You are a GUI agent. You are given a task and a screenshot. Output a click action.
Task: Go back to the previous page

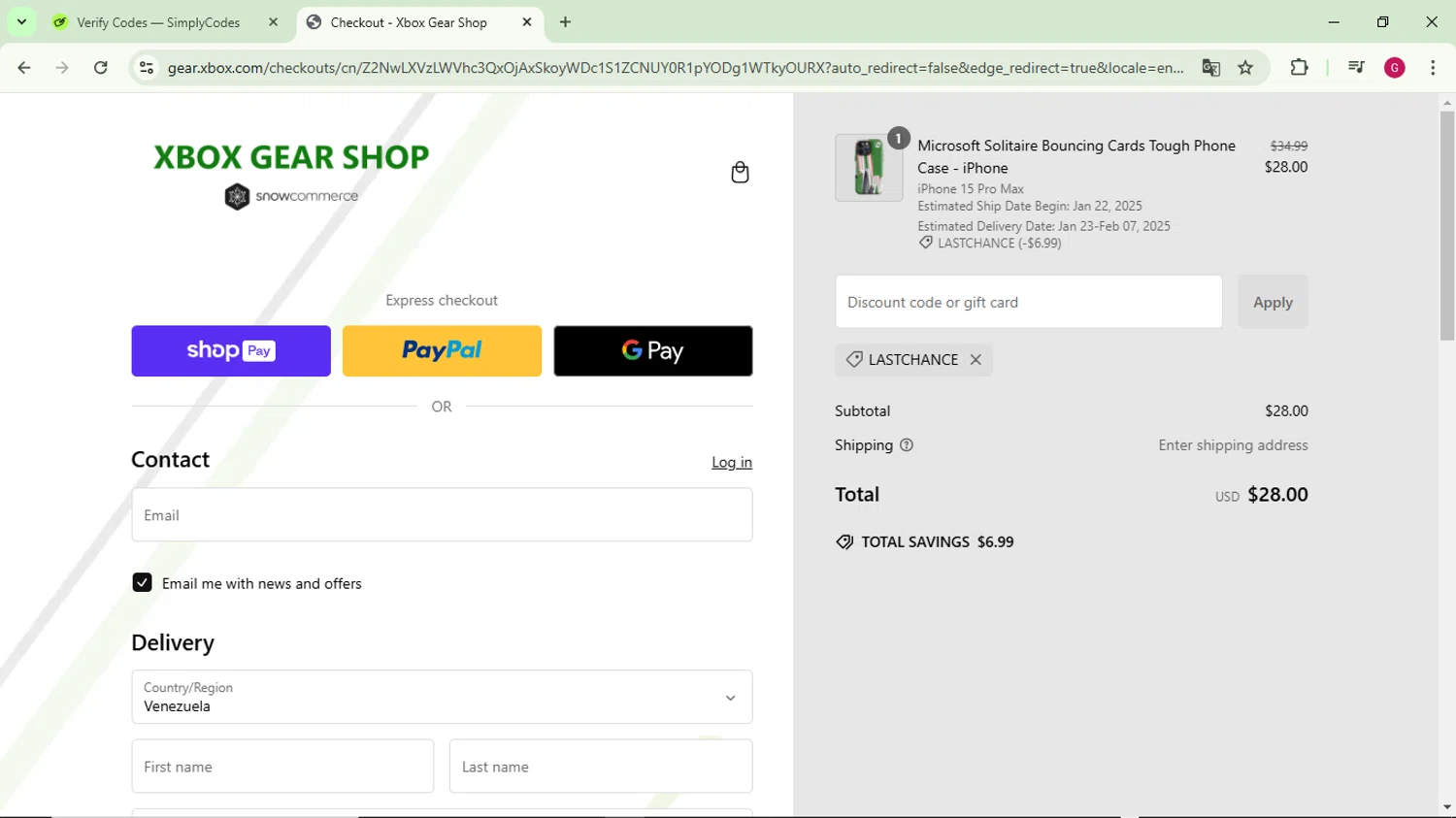(24, 68)
